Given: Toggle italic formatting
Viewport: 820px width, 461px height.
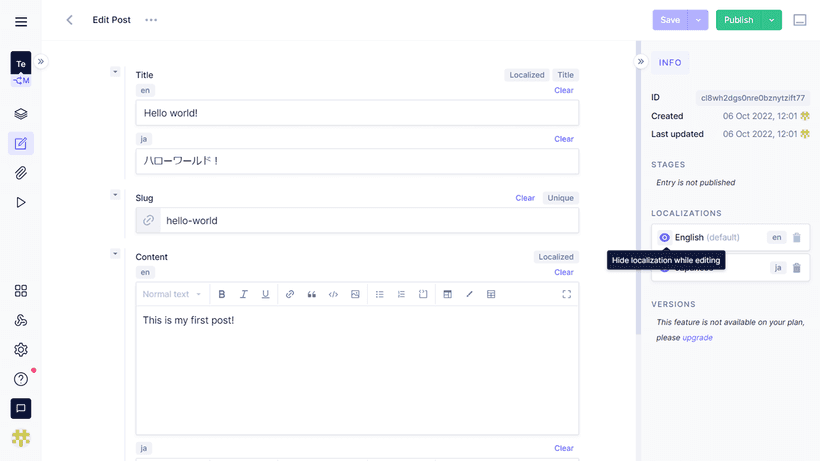Looking at the screenshot, I should [x=244, y=294].
